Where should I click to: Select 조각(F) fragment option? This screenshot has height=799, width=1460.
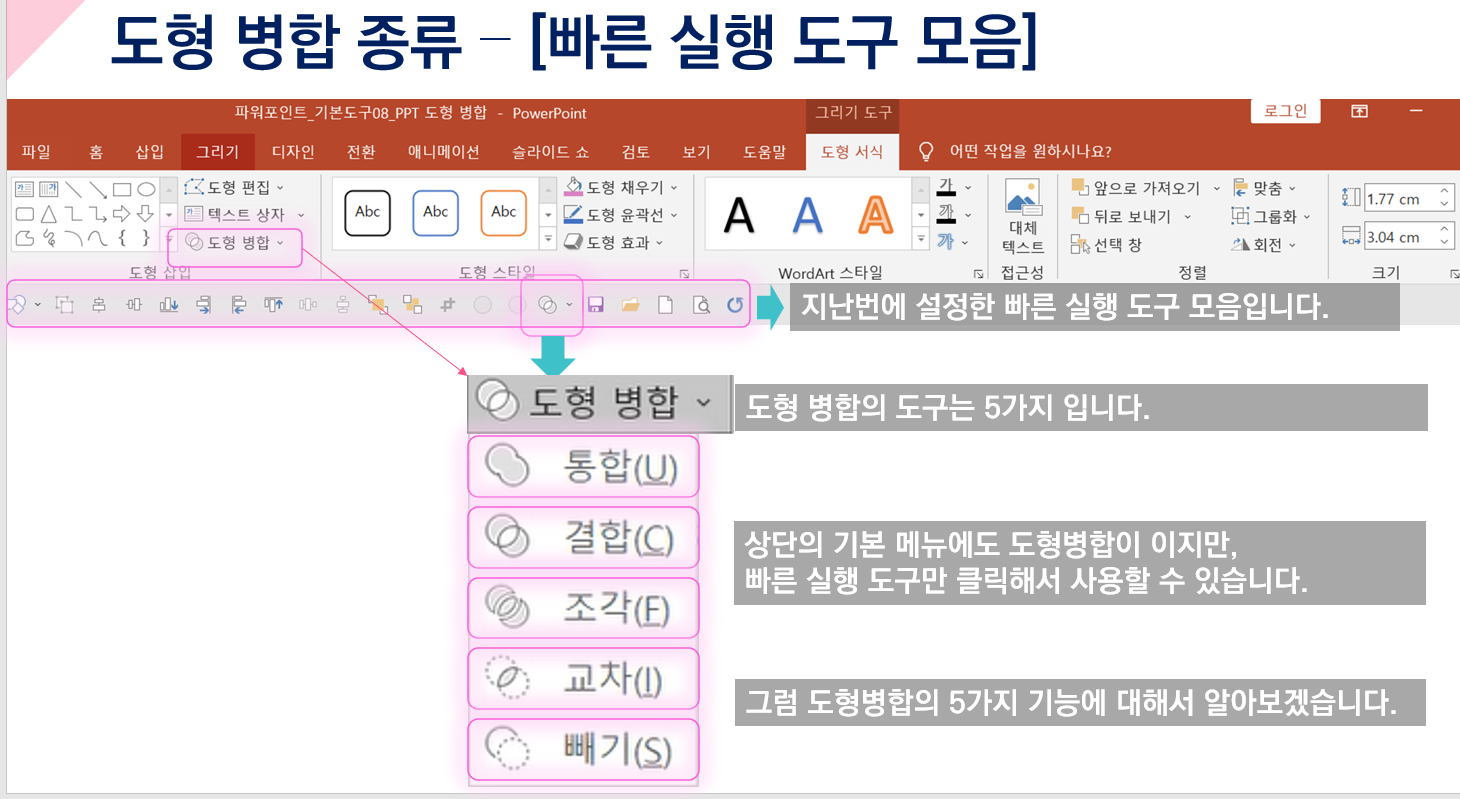point(583,607)
